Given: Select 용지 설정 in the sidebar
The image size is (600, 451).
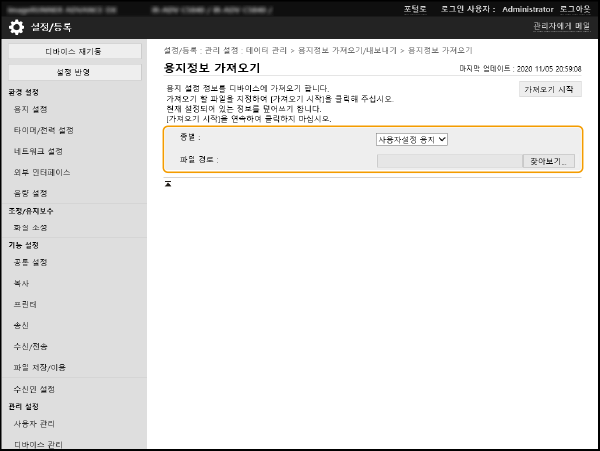Looking at the screenshot, I should click(31, 109).
